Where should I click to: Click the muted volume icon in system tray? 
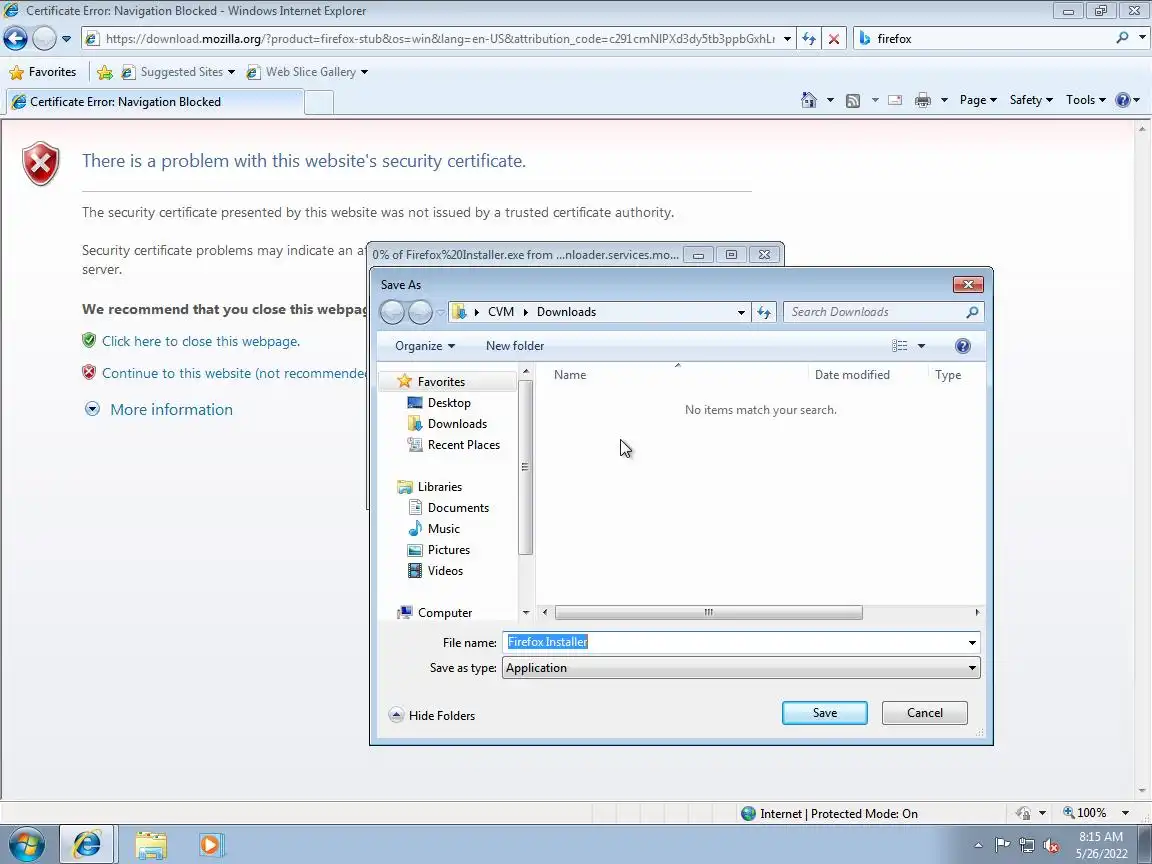(1051, 845)
